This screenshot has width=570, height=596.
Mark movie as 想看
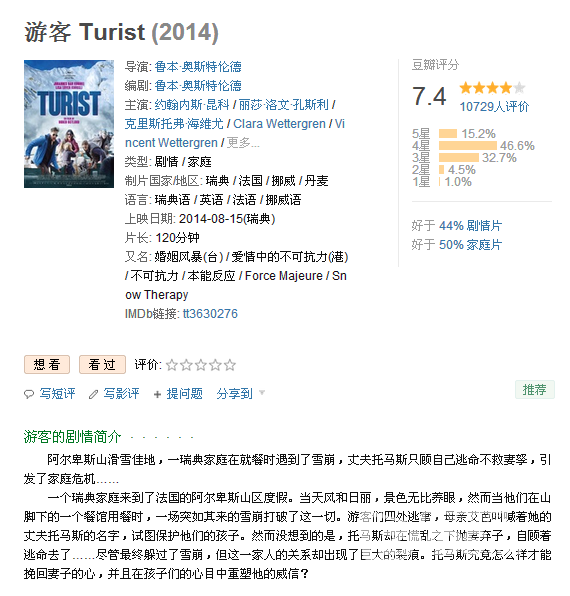[47, 365]
